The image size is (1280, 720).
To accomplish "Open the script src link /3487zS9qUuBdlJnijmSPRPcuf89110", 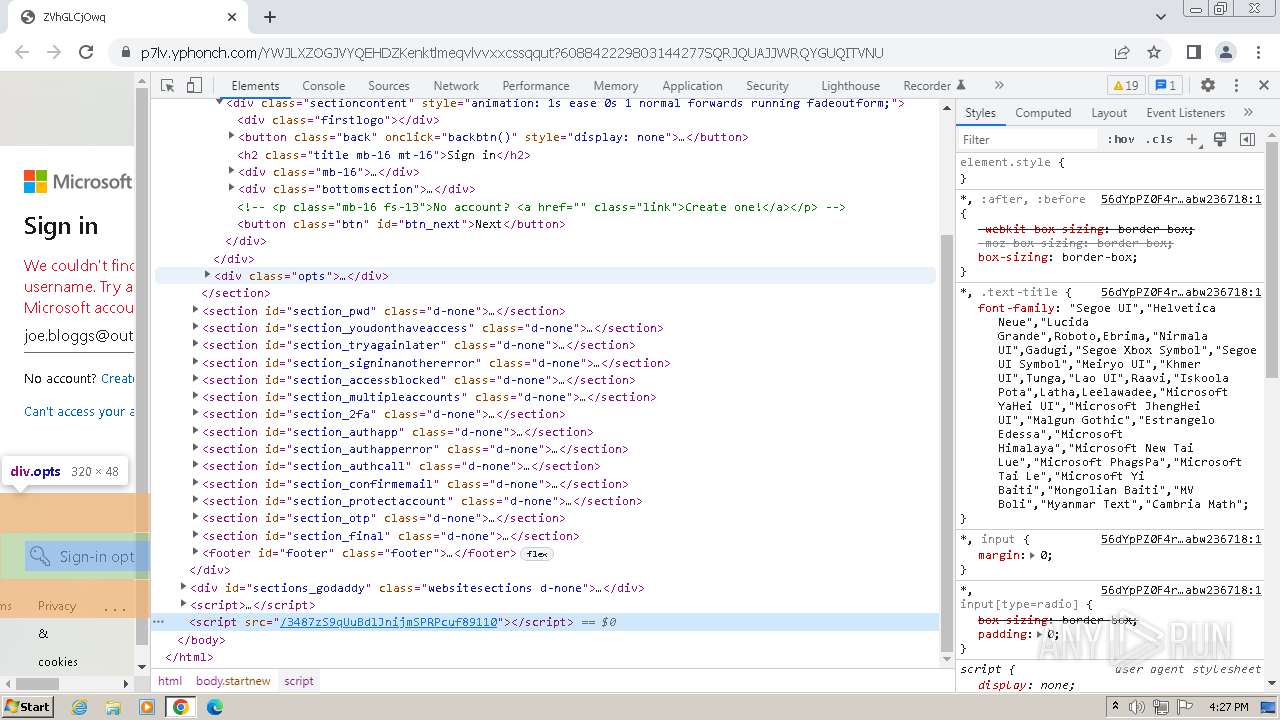I will pyautogui.click(x=389, y=622).
